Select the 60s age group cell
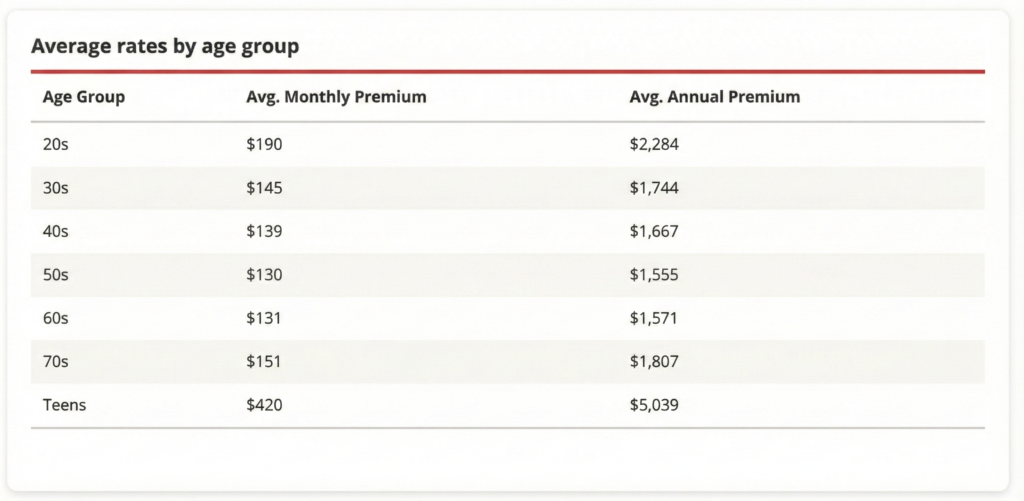This screenshot has height=501, width=1024. [56, 318]
